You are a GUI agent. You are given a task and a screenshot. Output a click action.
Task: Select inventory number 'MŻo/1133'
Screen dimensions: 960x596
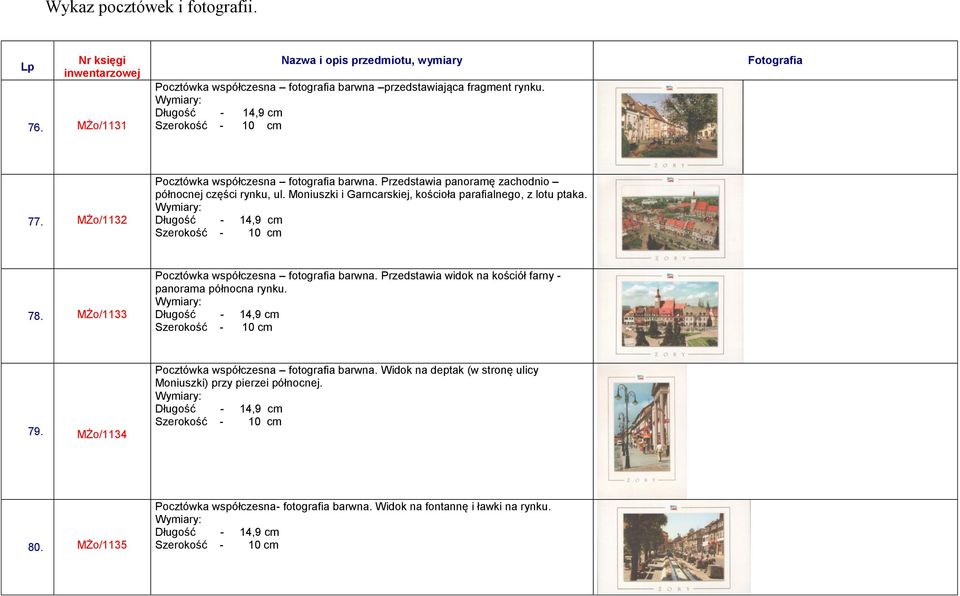coord(102,314)
